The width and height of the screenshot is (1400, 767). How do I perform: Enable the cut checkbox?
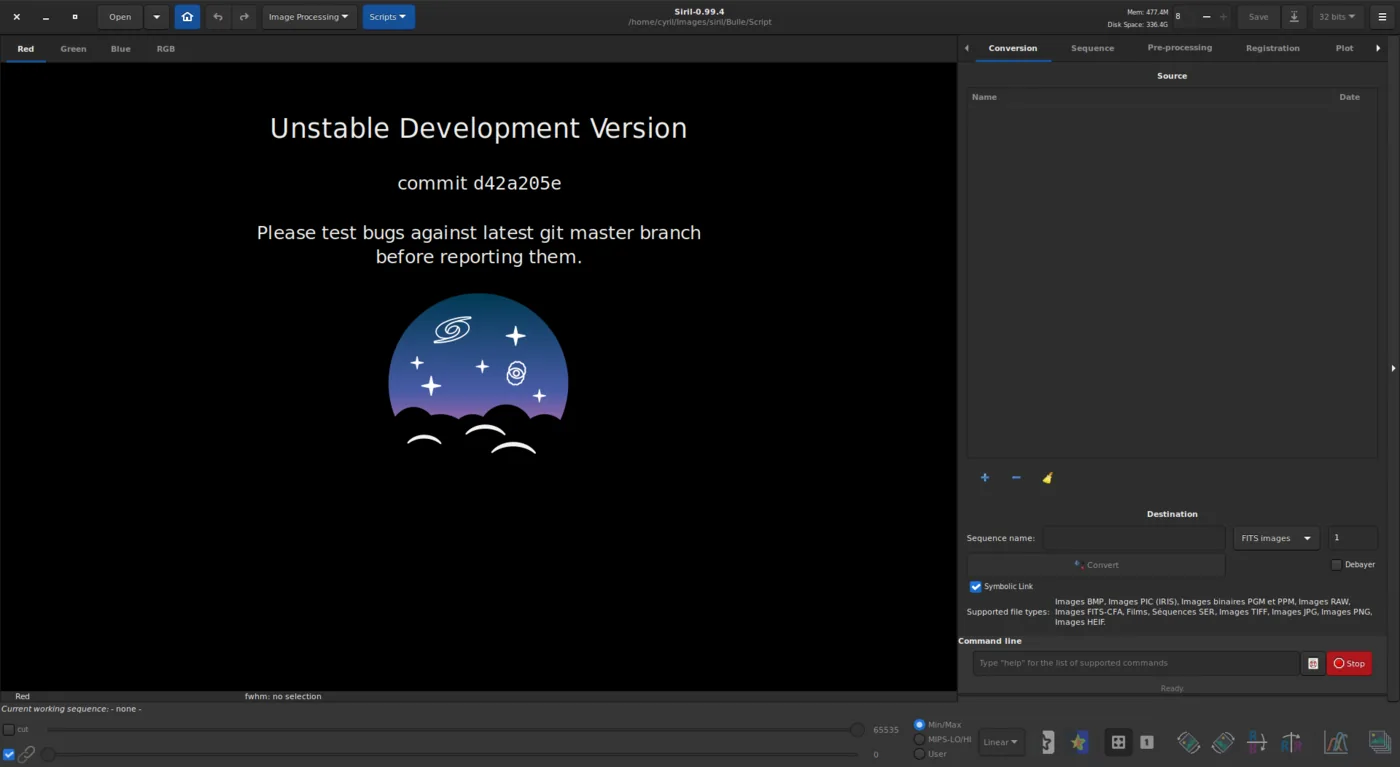[9, 730]
